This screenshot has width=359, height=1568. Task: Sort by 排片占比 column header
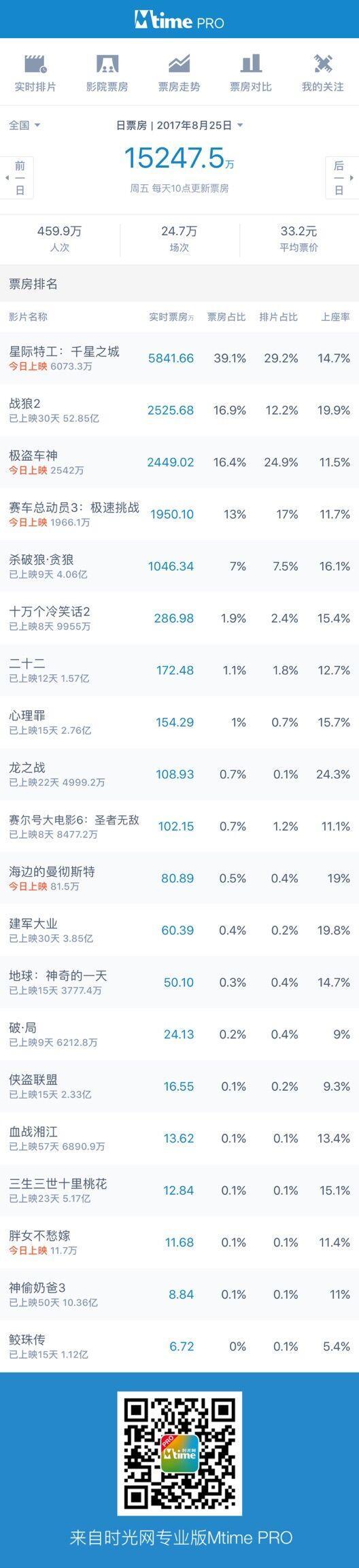[279, 317]
